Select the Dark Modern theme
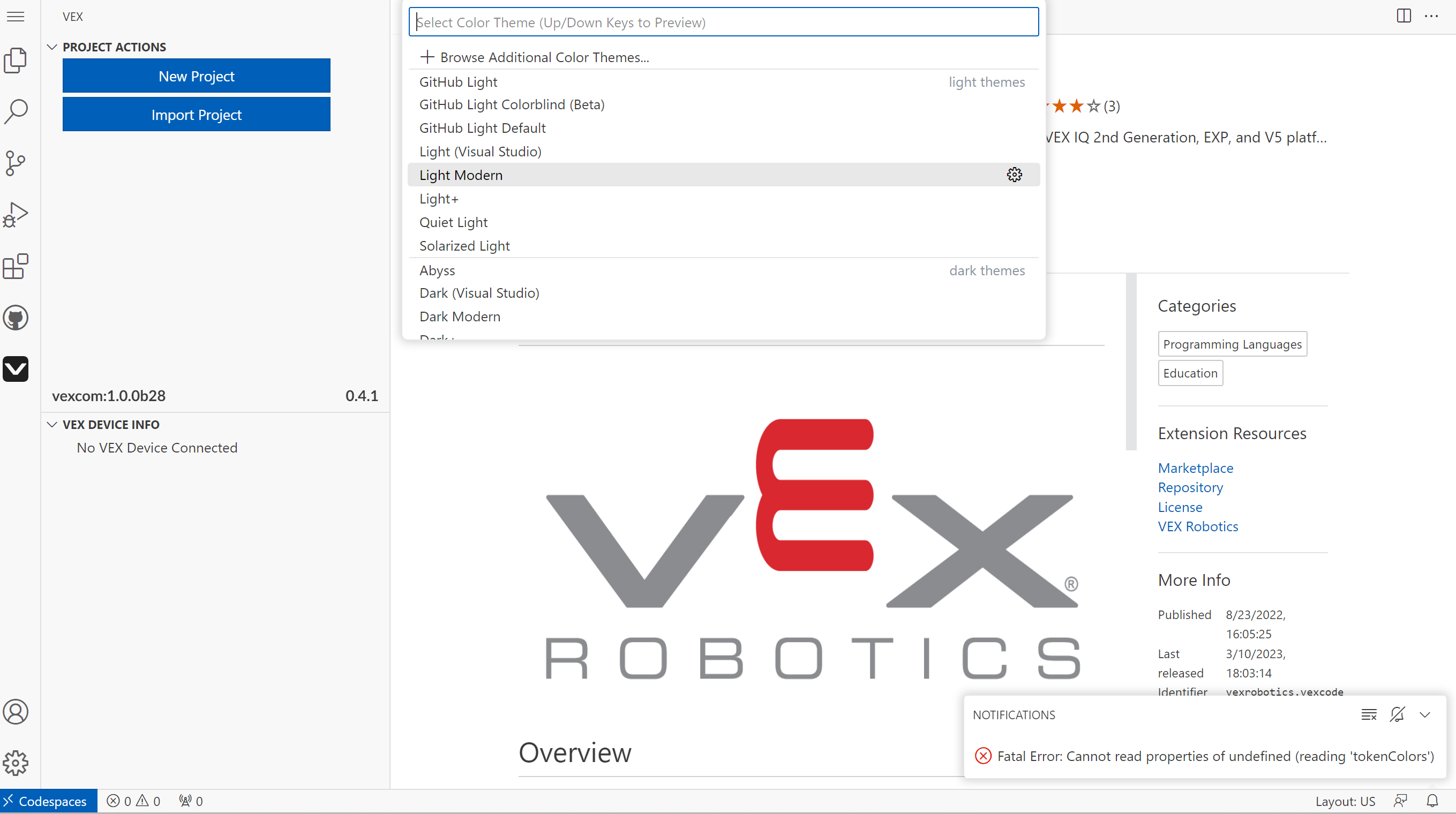The height and width of the screenshot is (814, 1456). [x=724, y=316]
